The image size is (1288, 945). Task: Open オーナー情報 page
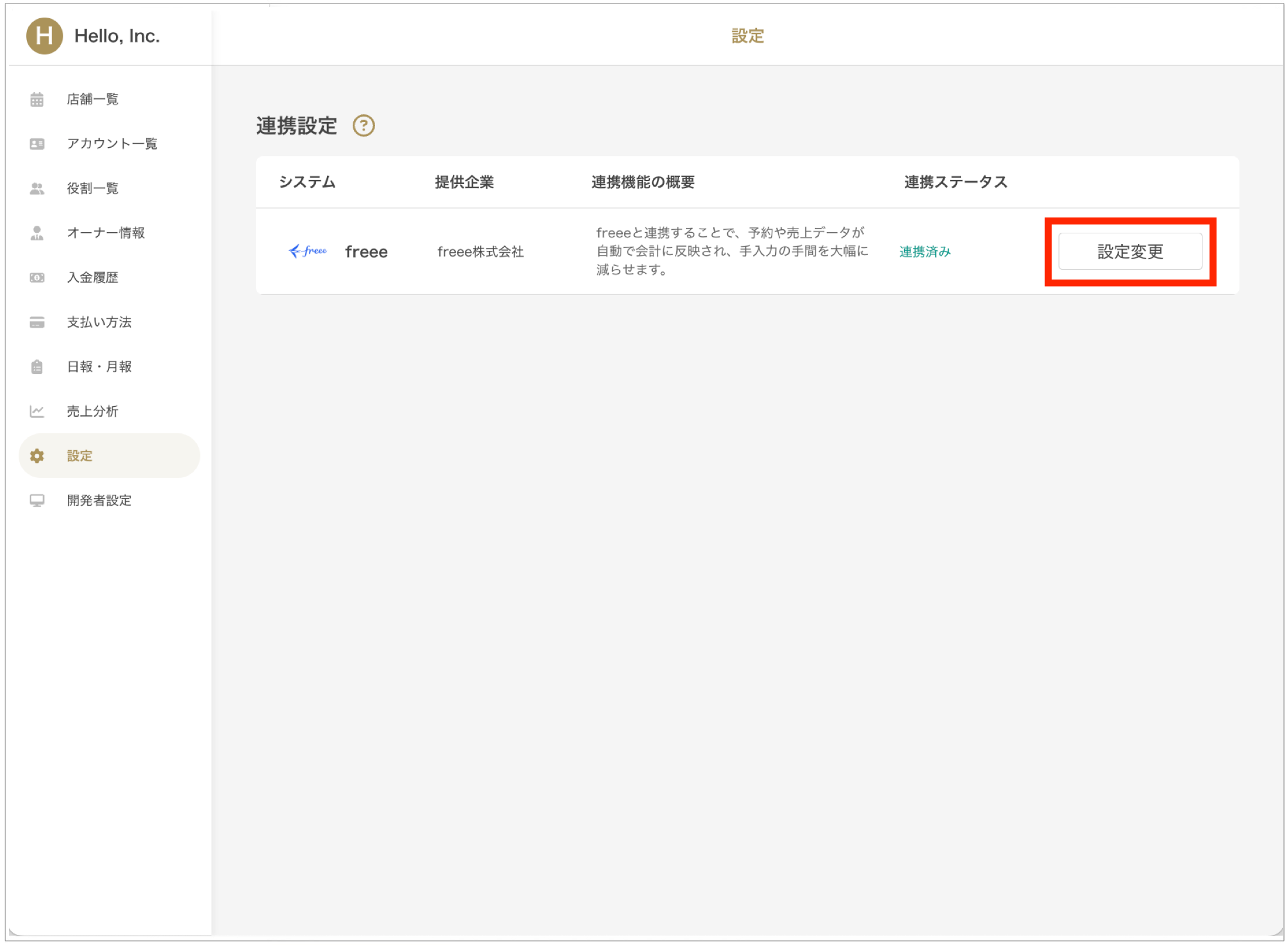click(109, 233)
